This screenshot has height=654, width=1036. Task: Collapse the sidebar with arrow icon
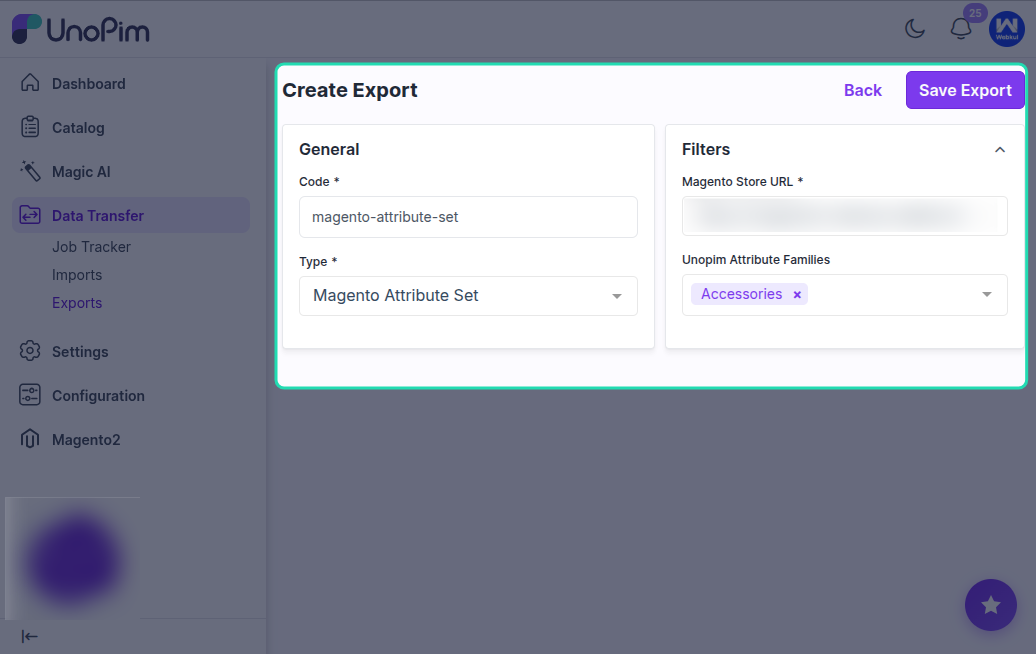click(x=30, y=636)
